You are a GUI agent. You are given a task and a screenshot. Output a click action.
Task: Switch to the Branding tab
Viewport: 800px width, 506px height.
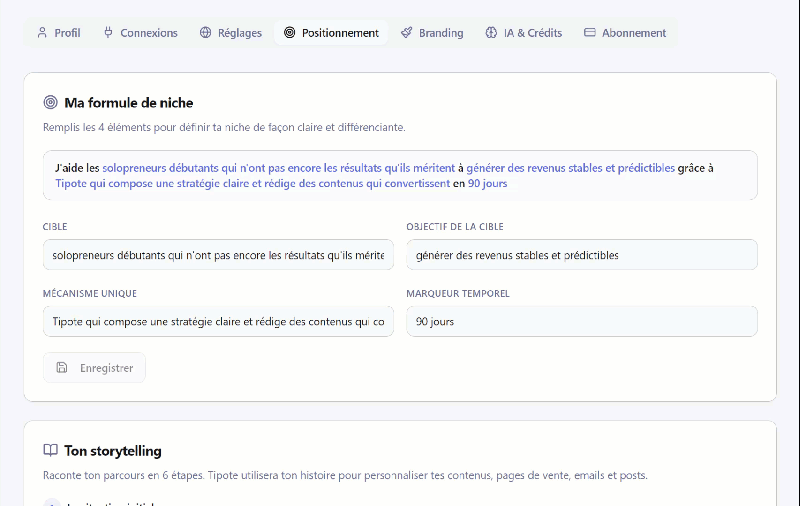click(x=432, y=33)
